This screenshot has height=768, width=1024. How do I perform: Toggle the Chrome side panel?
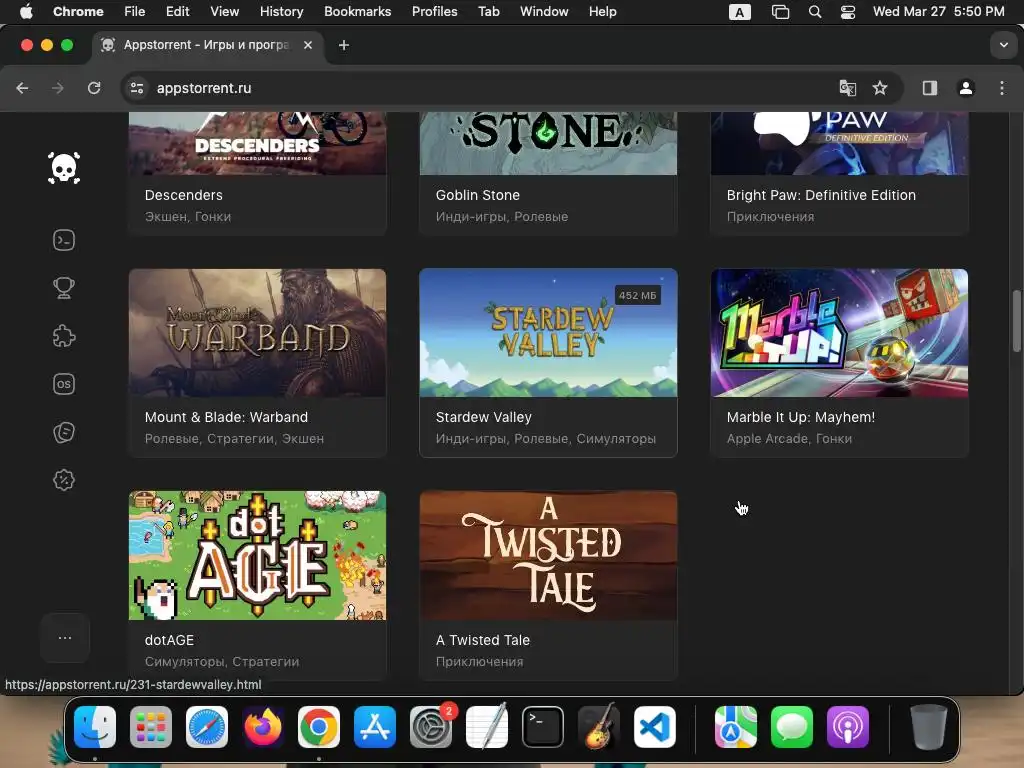930,88
